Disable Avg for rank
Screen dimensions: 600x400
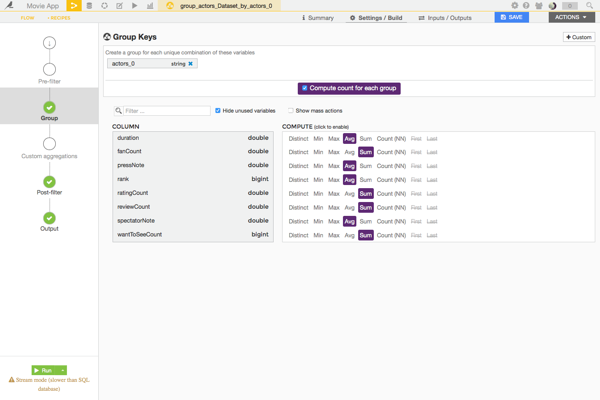(349, 180)
